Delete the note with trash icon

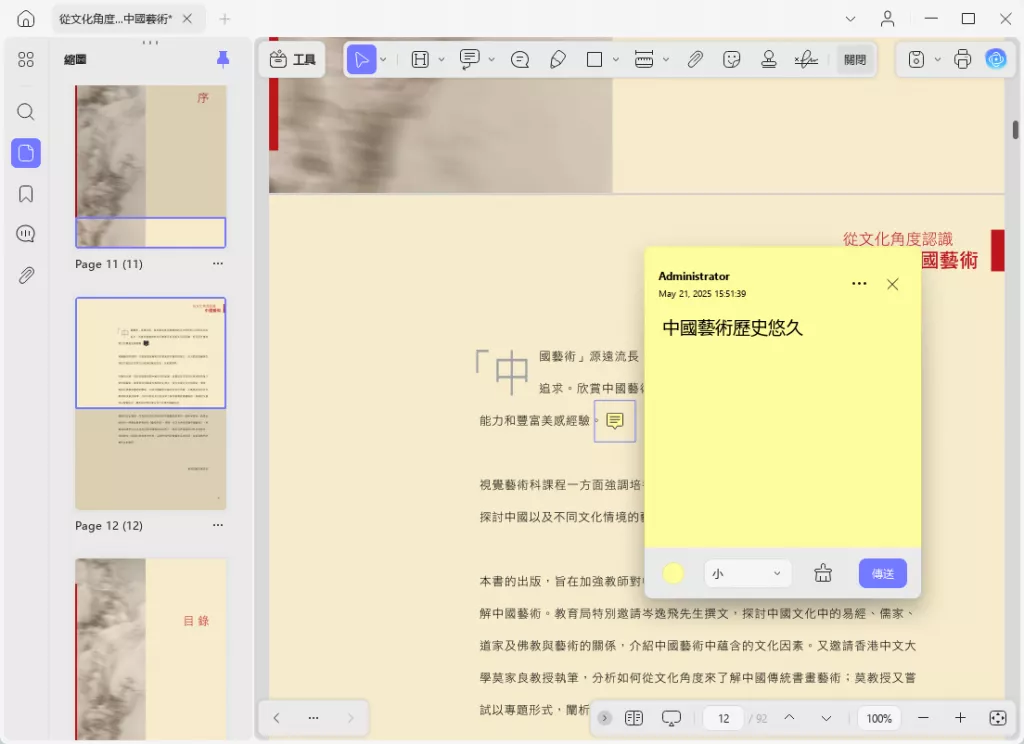[x=823, y=574]
